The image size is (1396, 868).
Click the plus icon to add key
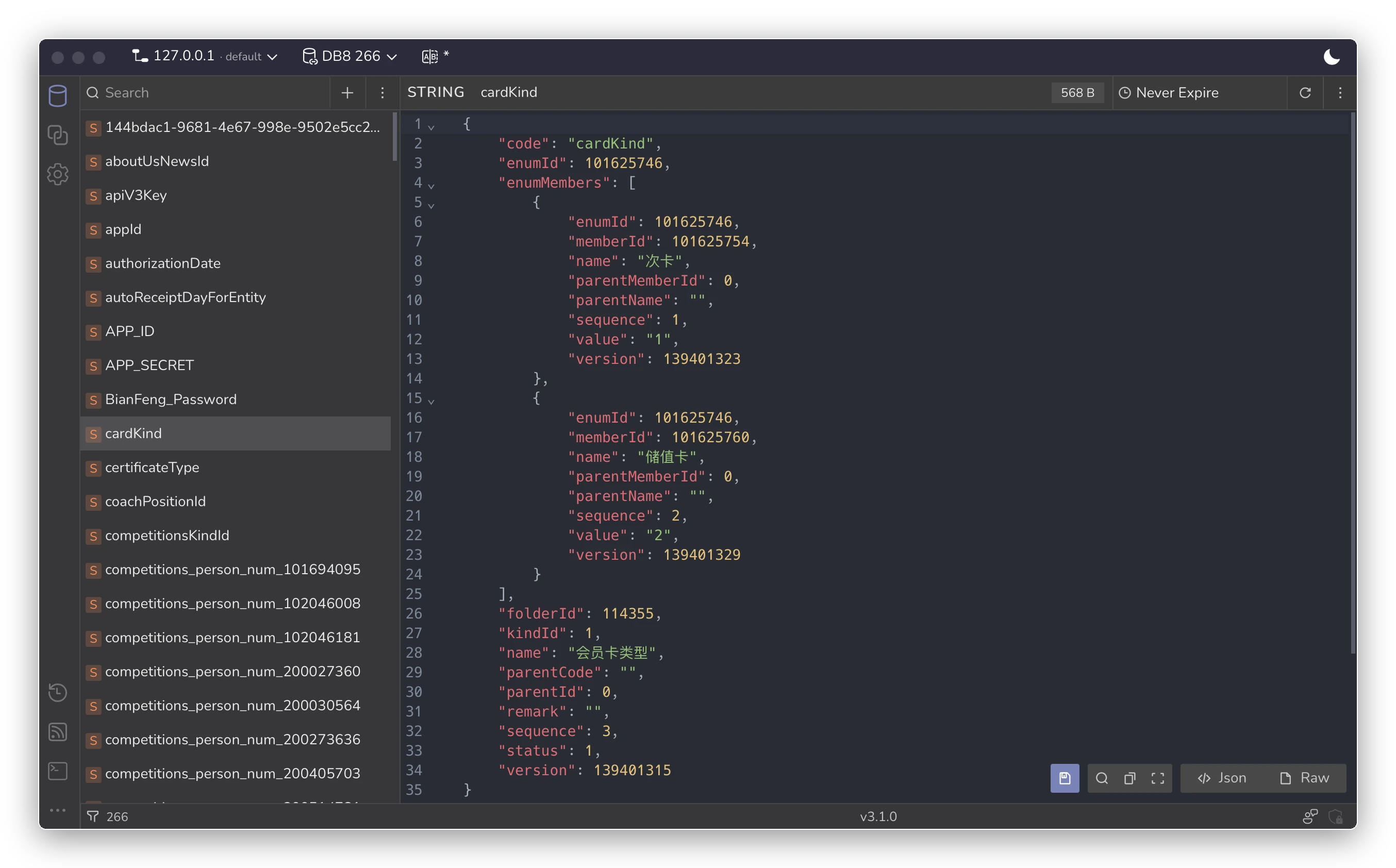coord(347,93)
